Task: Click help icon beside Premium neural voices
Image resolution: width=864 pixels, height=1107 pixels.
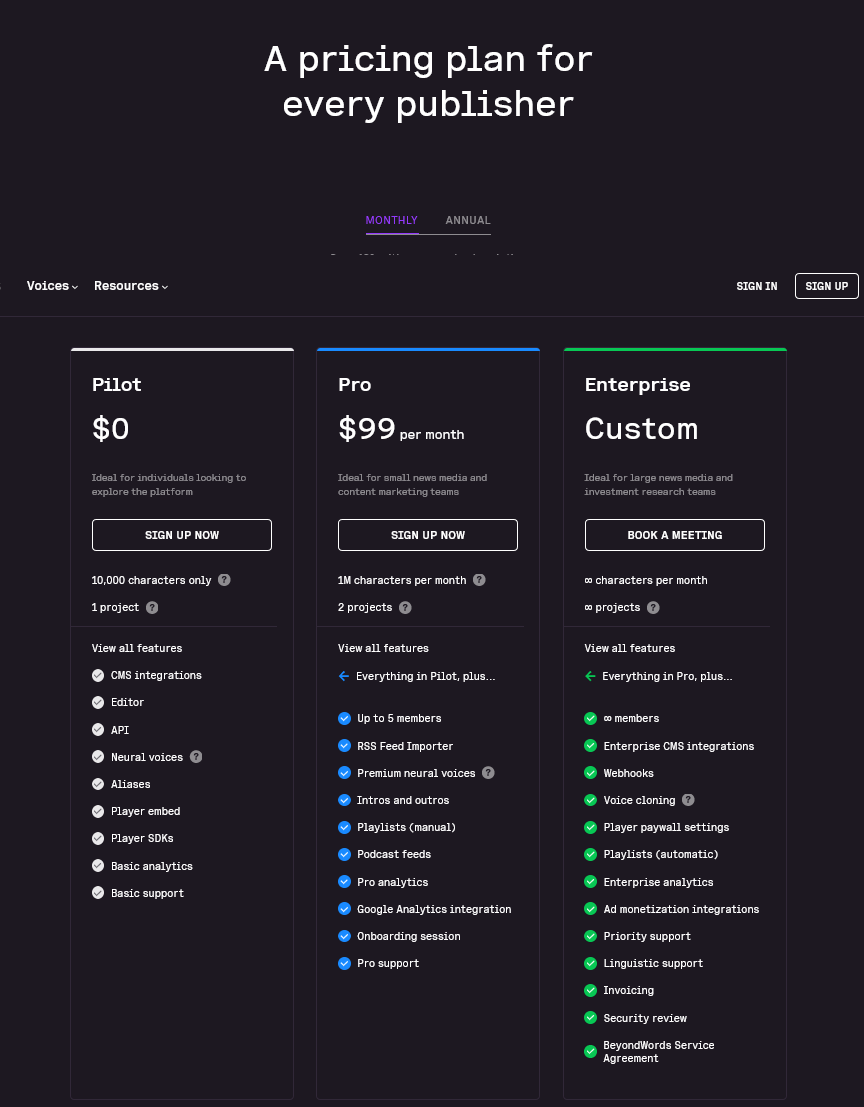Action: (488, 773)
